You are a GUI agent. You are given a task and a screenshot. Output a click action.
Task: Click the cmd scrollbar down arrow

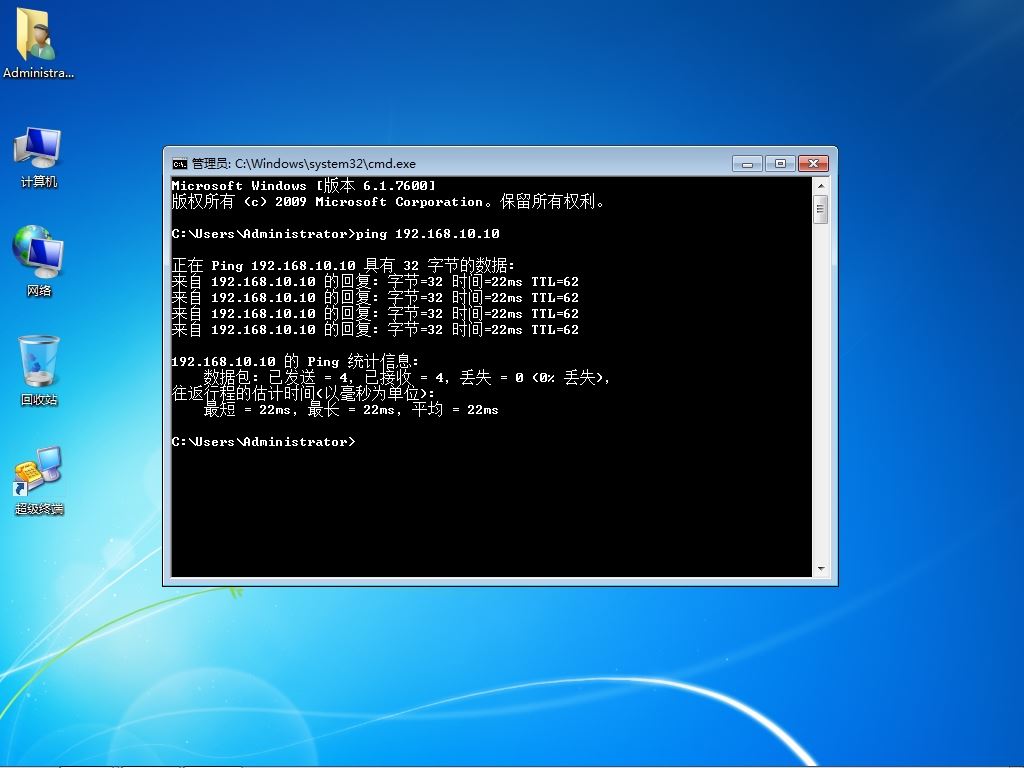[x=821, y=569]
